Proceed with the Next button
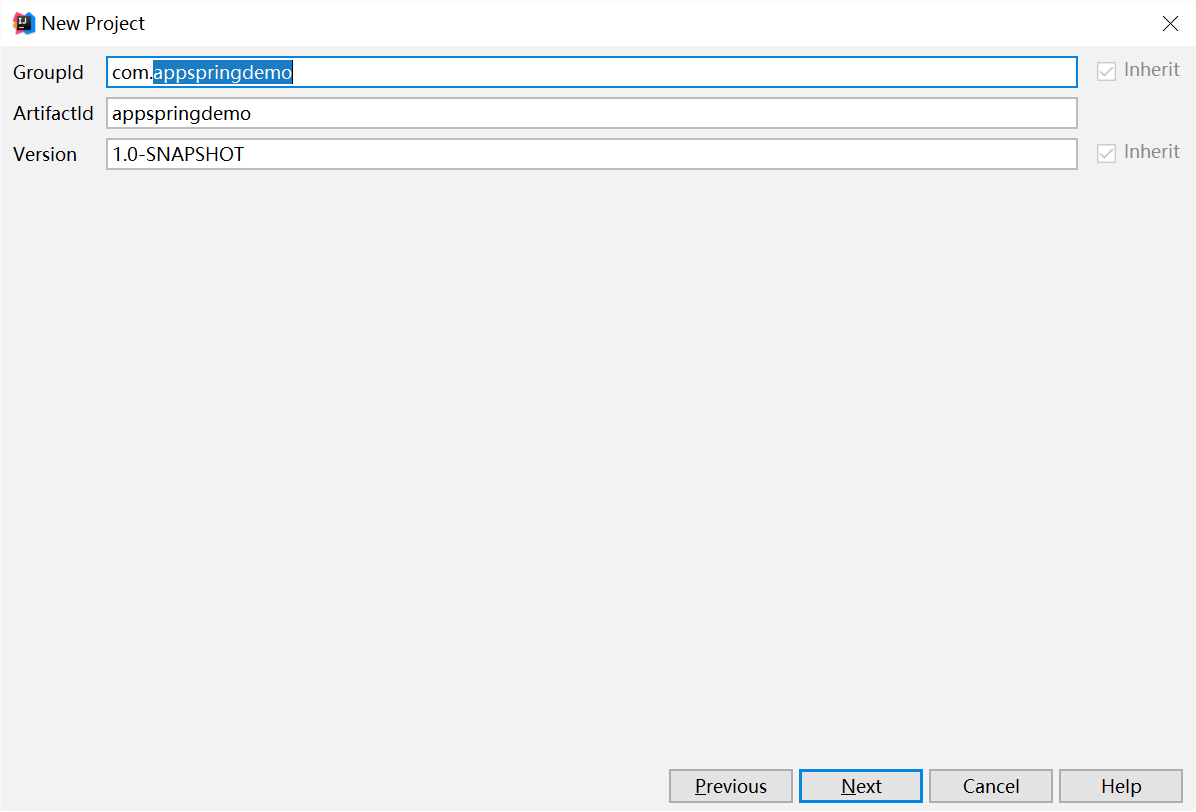Image resolution: width=1196 pixels, height=812 pixels. point(860,786)
